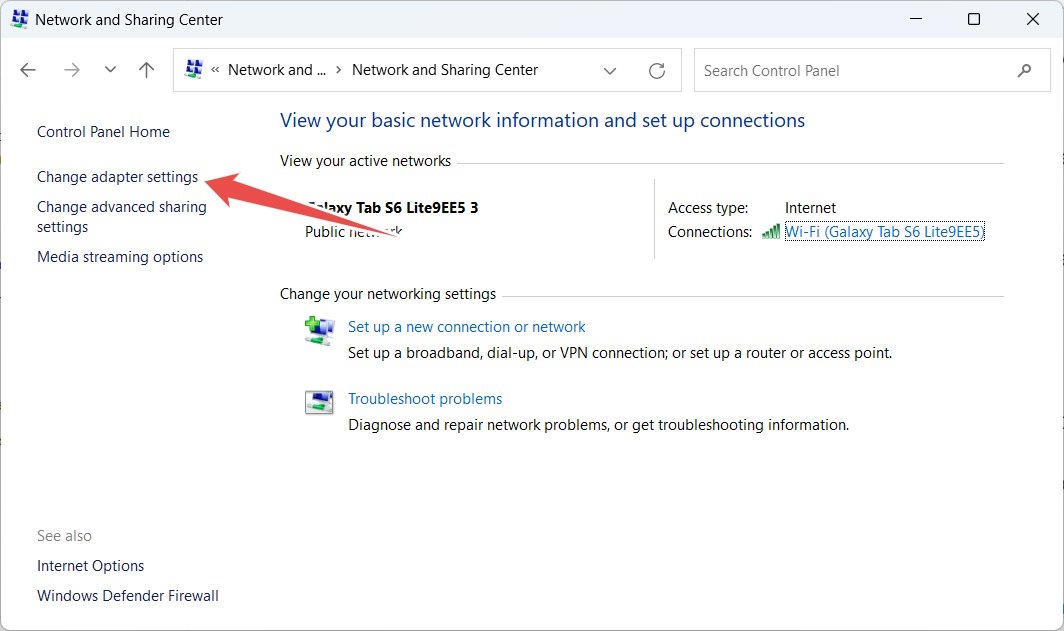Viewport: 1064px width, 631px height.
Task: Open the Wi-Fi (Galaxy Tab S6 Lite9EE5) connection
Action: 884,231
